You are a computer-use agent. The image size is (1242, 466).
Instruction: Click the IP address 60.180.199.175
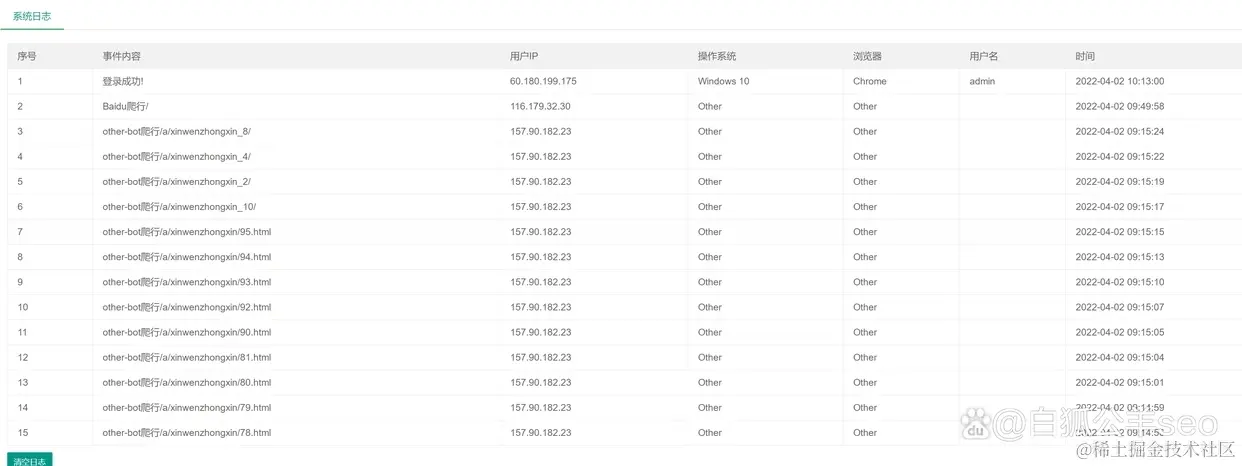[543, 81]
